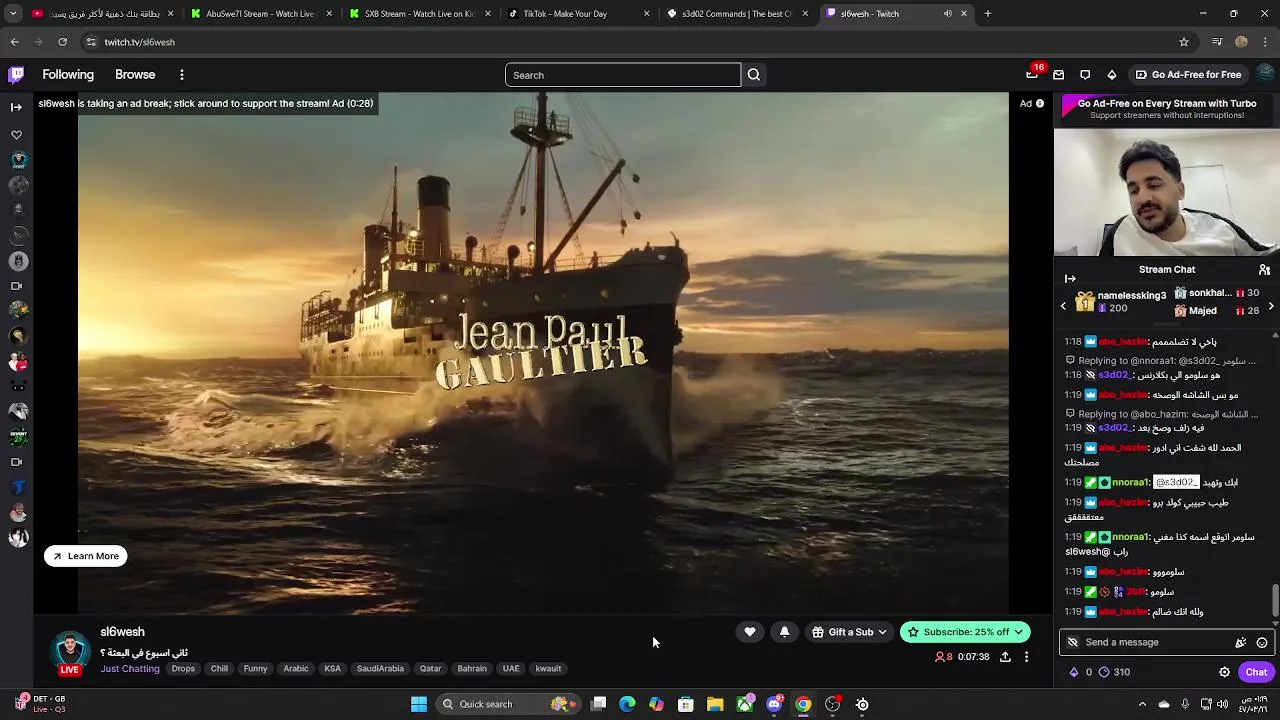Open the Twitch home logo
This screenshot has width=1280, height=720.
16,74
